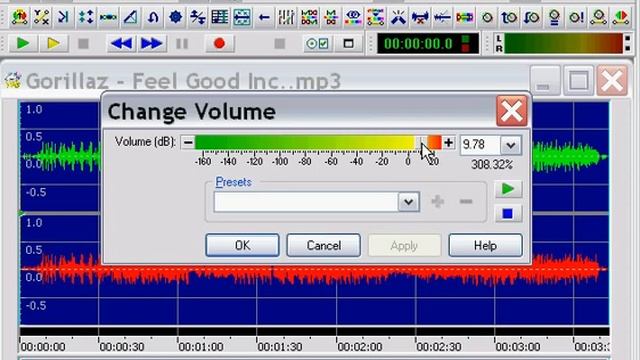Click the Presets combo box field
Screen dimensions: 640x360
pyautogui.click(x=306, y=202)
